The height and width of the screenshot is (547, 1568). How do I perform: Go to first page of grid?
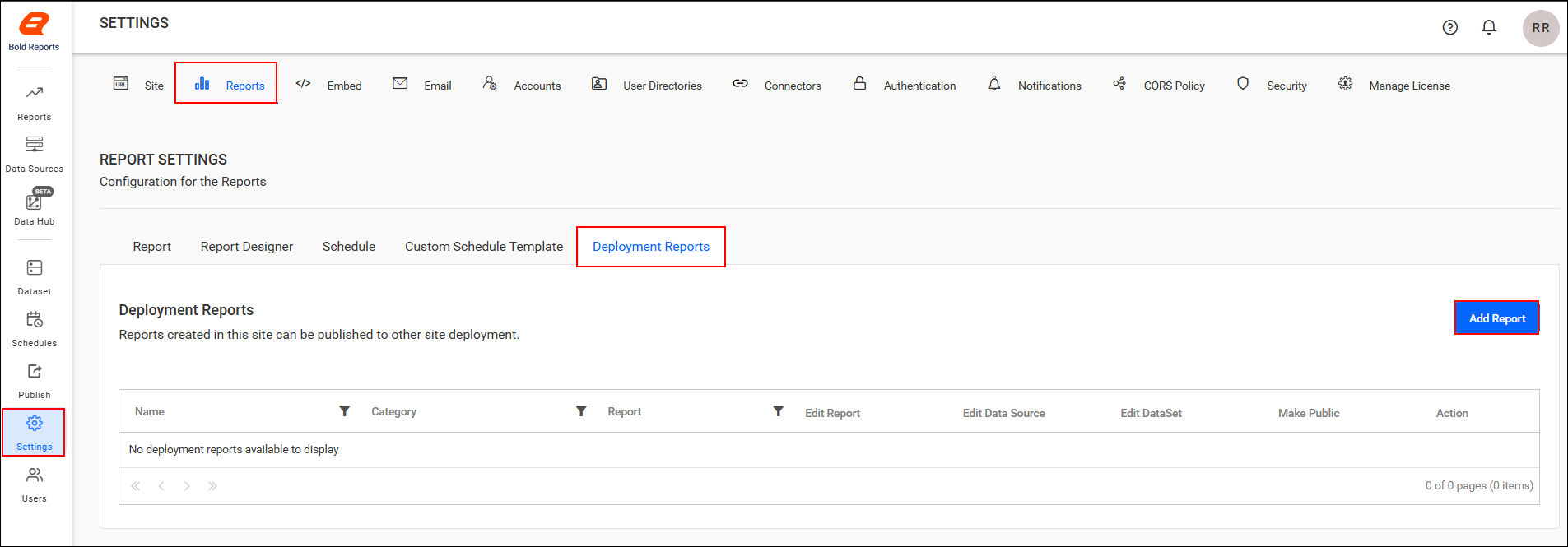tap(136, 486)
